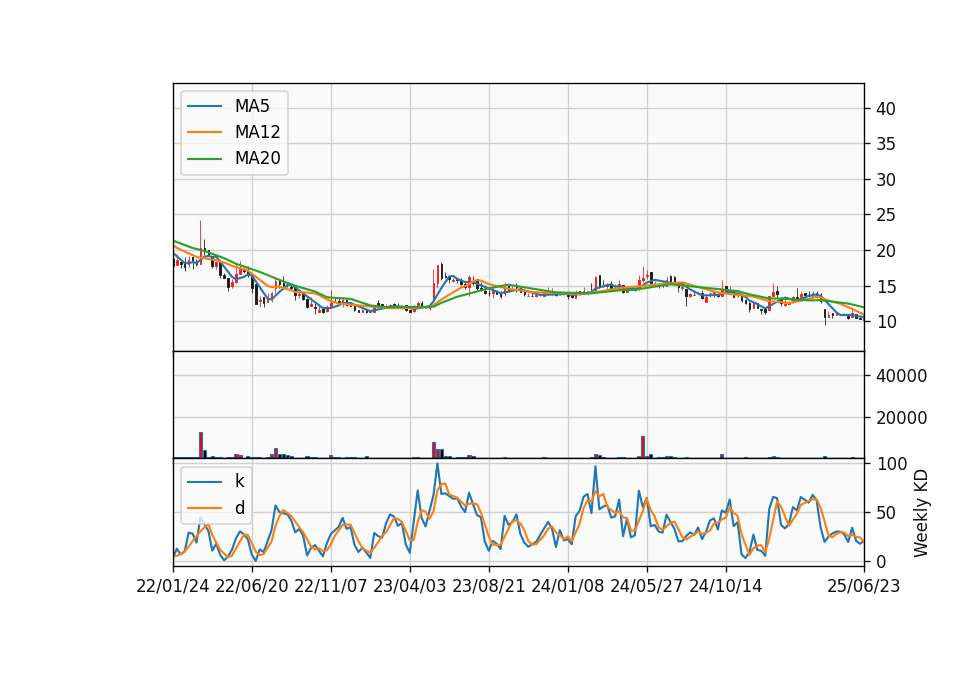This screenshot has height=690, width=960.
Task: Click the price axis value 25
Action: coord(886,216)
